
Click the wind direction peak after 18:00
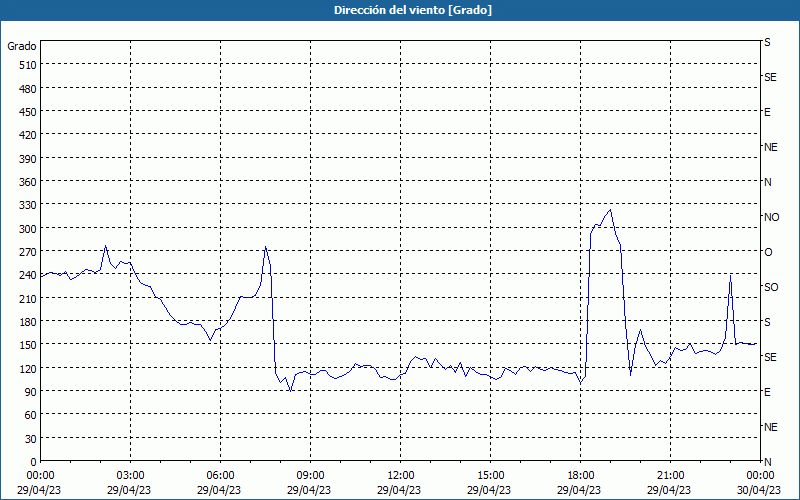[x=610, y=210]
